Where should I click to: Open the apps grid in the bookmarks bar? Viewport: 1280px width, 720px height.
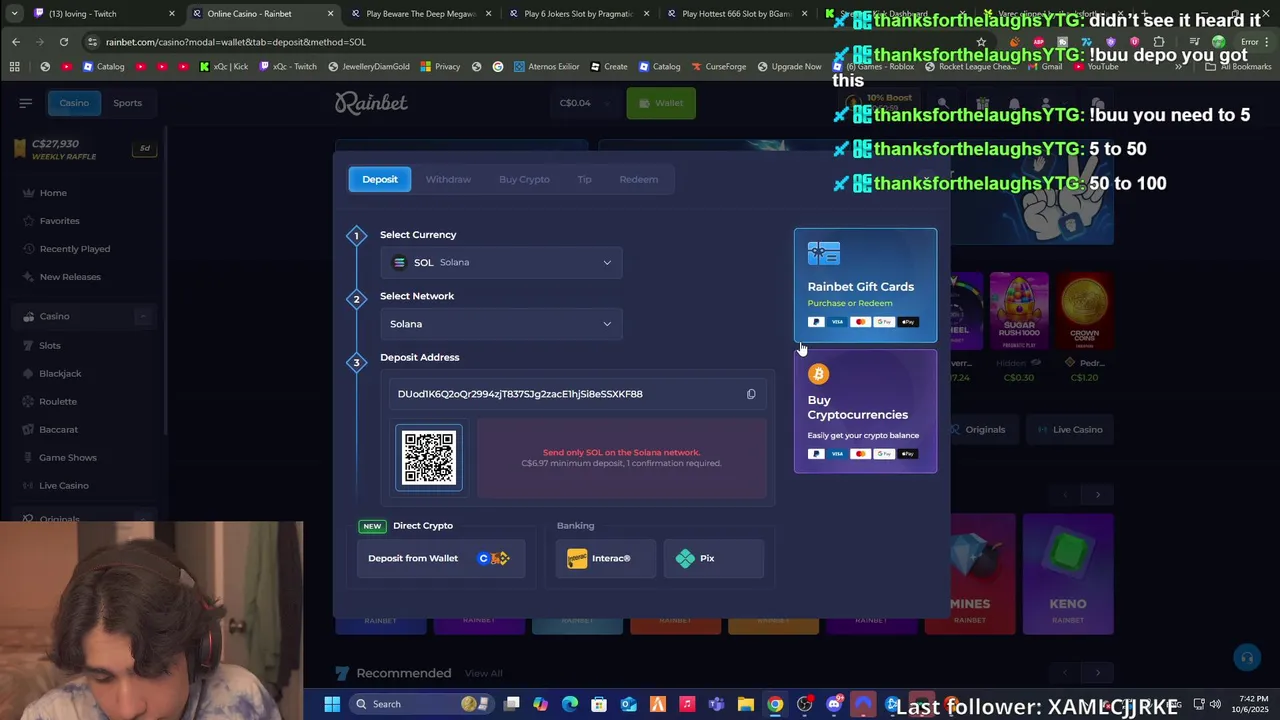[x=14, y=67]
